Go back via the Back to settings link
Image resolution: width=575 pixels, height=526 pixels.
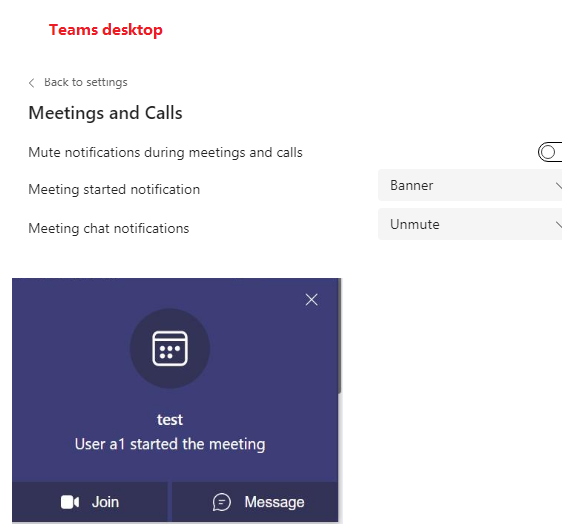click(85, 82)
